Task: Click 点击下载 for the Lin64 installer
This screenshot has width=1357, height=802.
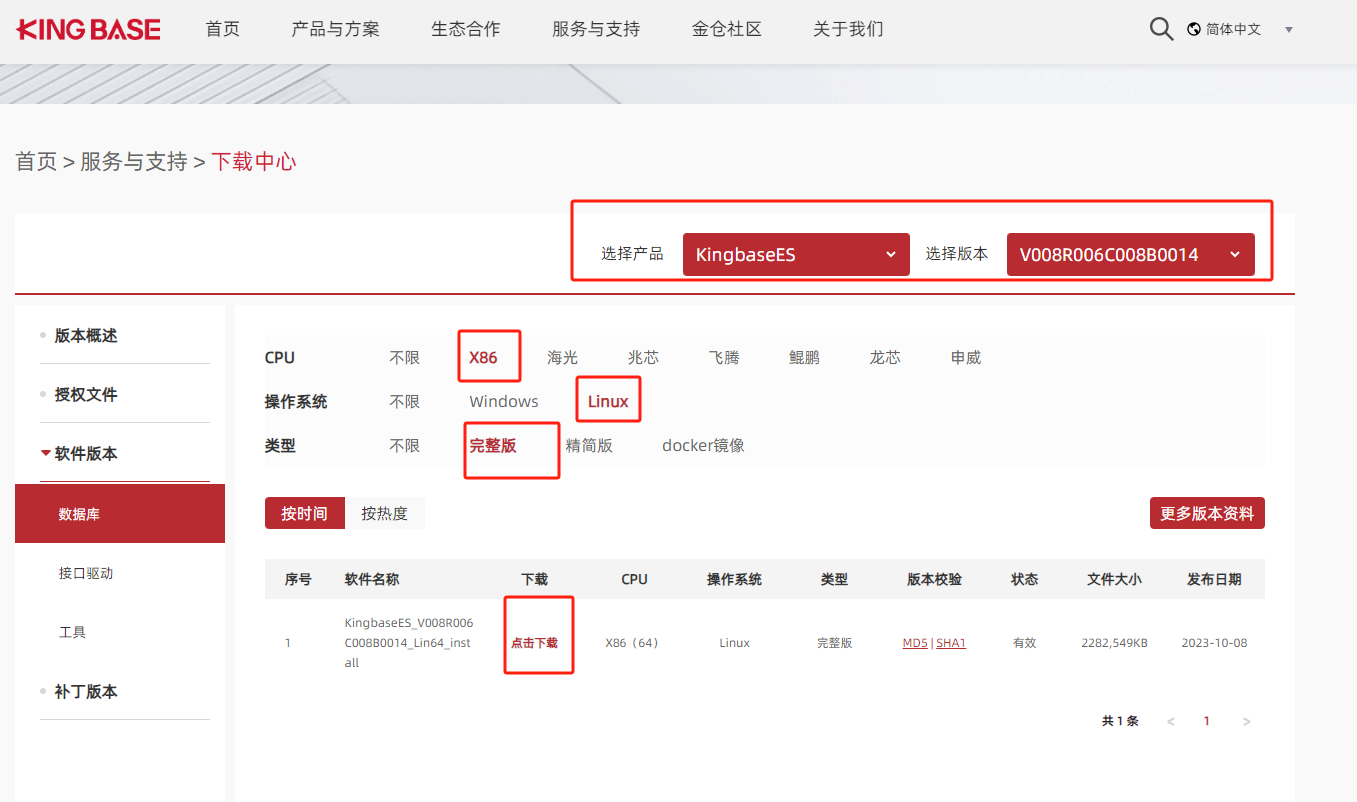Action: tap(534, 643)
